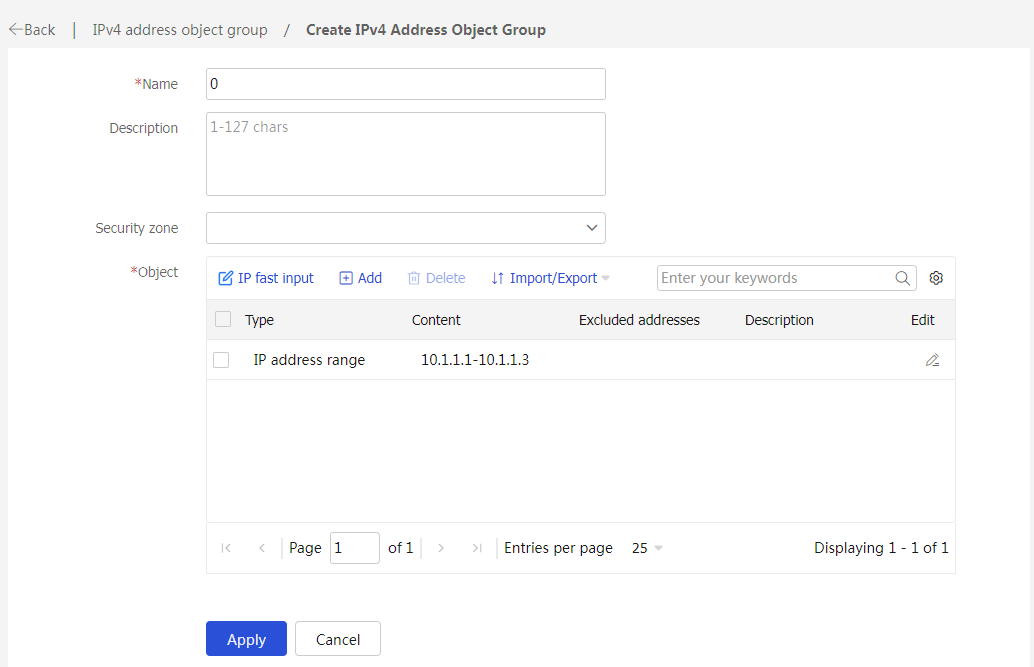
Task: Click Displaying 1 - 1 of 1 text
Action: point(881,548)
